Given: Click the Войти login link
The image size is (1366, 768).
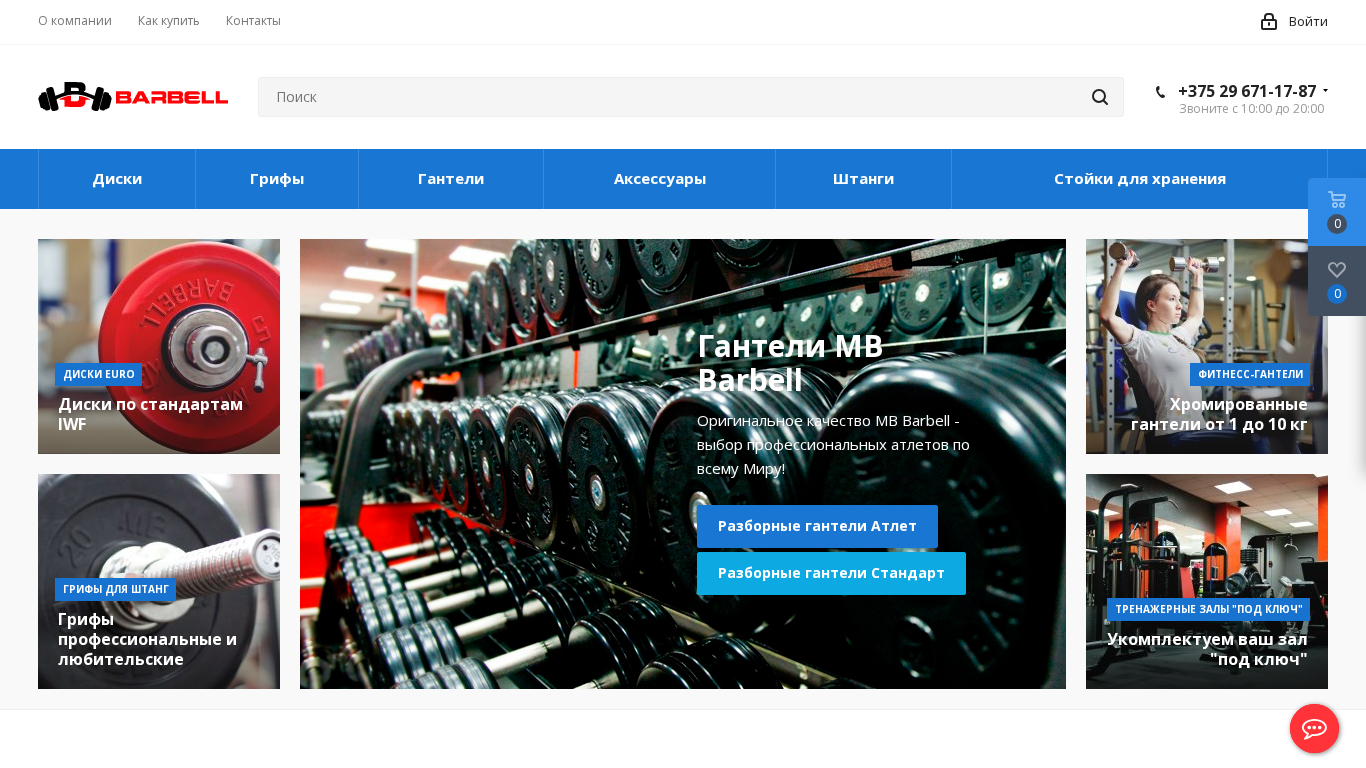Looking at the screenshot, I should 1308,21.
